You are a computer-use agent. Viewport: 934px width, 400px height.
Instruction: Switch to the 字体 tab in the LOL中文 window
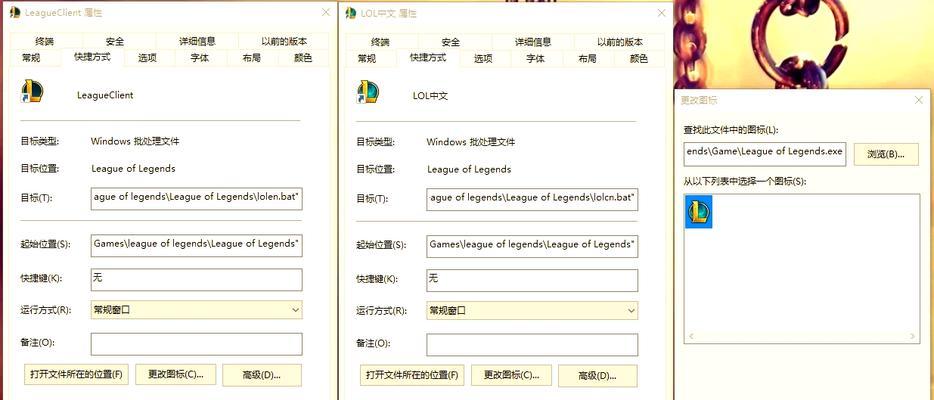pos(536,58)
